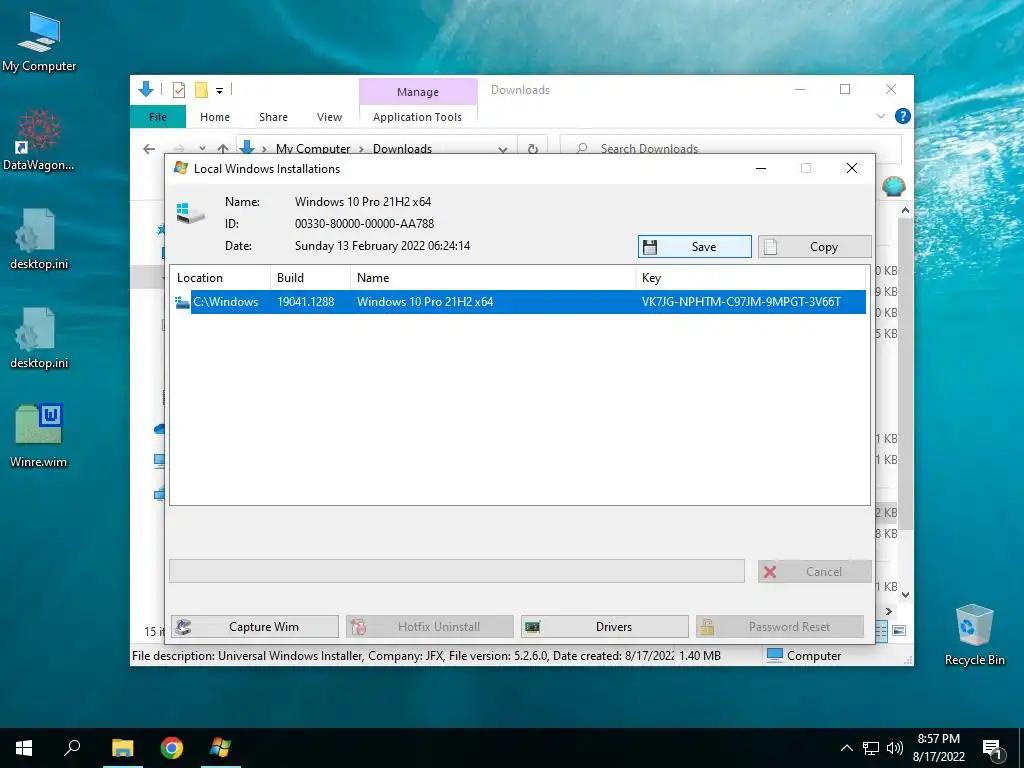Click the Windows flag app in the taskbar
Screen dimensions: 1024x768
click(x=221, y=748)
